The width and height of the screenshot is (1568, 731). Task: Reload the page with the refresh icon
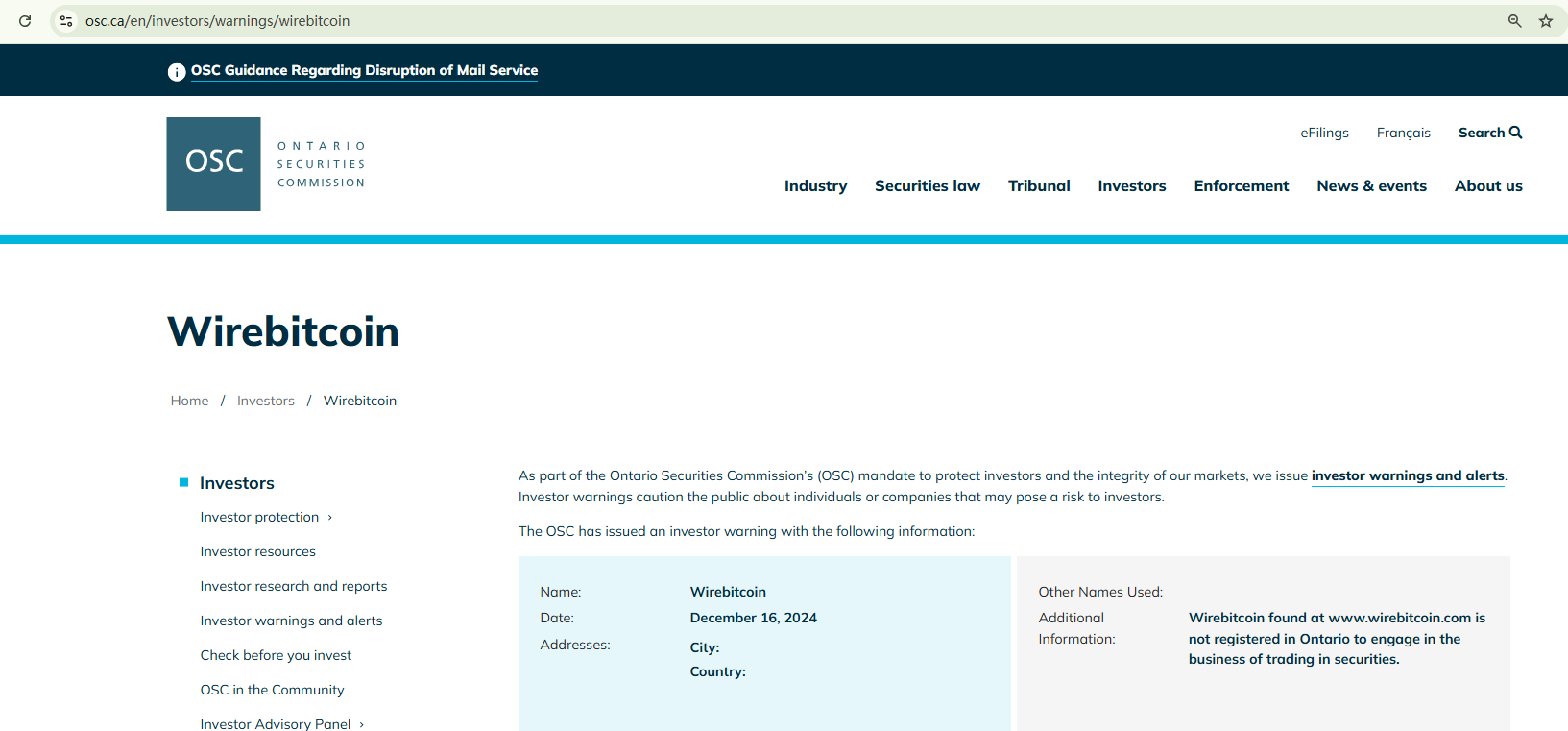pos(25,21)
